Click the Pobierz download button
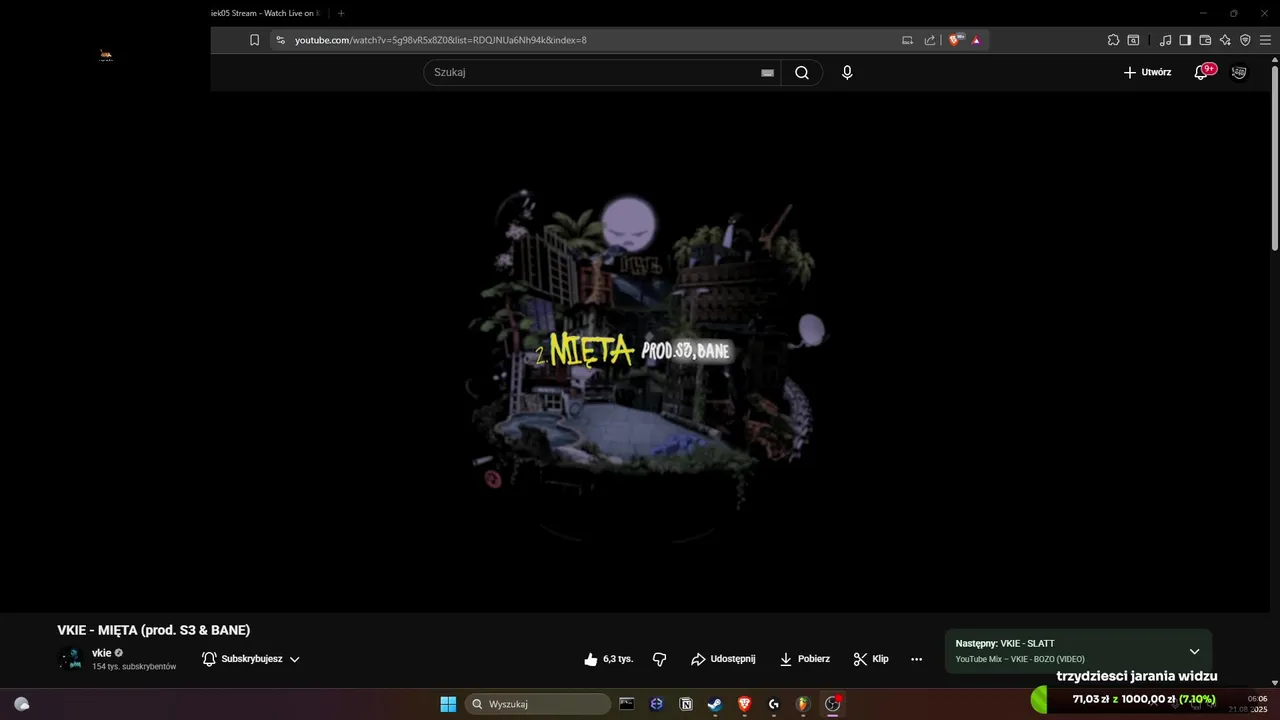Viewport: 1280px width, 720px height. [x=804, y=659]
